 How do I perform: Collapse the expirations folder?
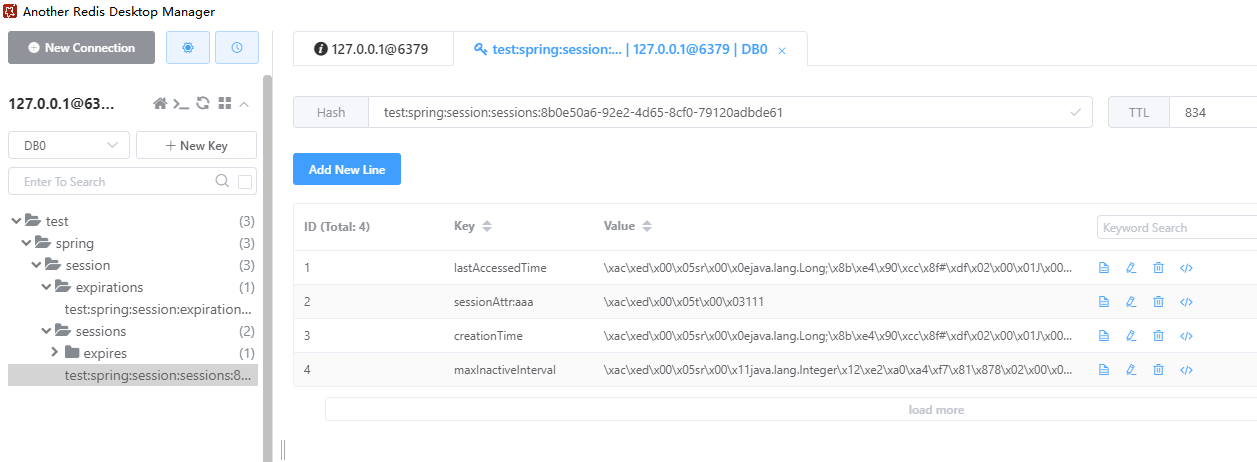click(46, 287)
